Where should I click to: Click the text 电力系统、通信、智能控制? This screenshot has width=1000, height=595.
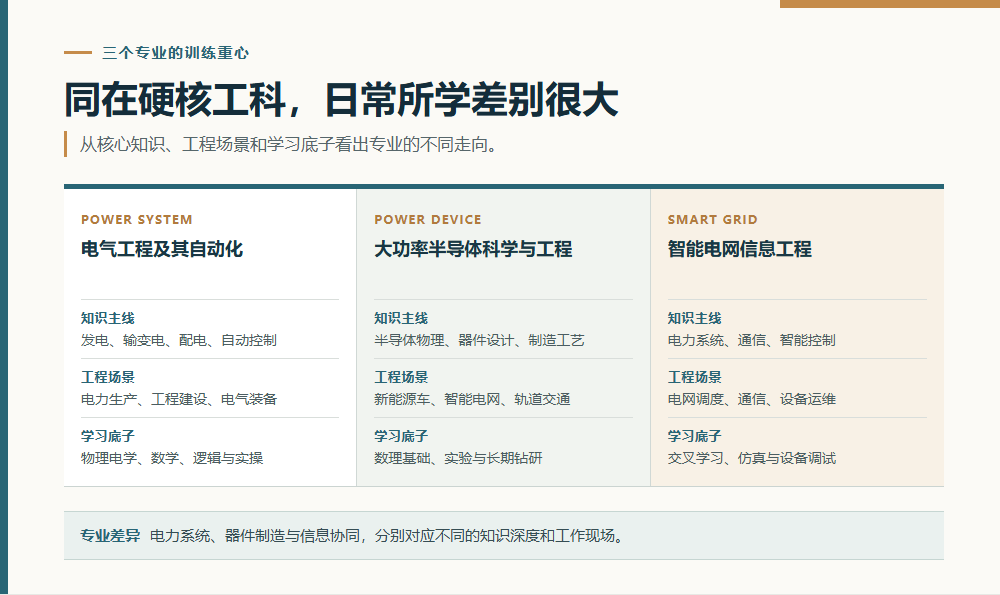751,341
